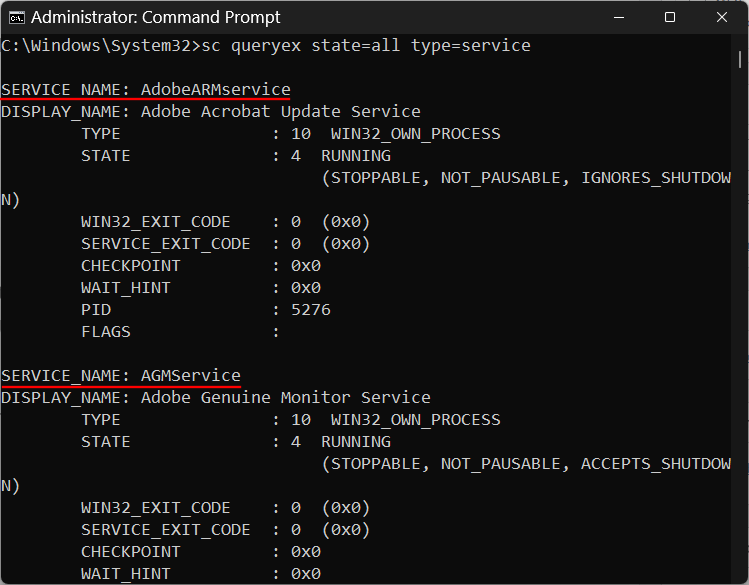
Task: Click "Adobe Acrobat Update Service" display name
Action: pyautogui.click(x=280, y=112)
